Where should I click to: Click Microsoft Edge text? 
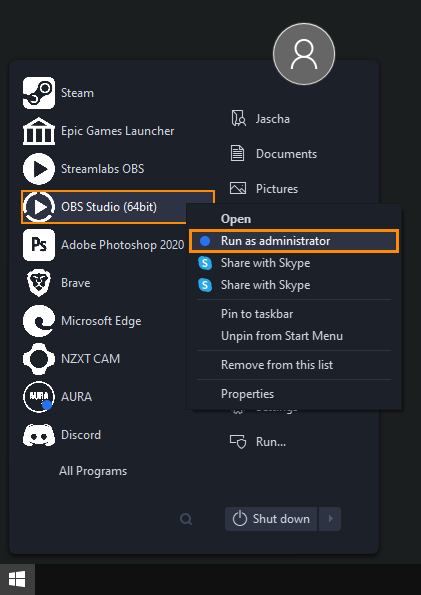101,321
